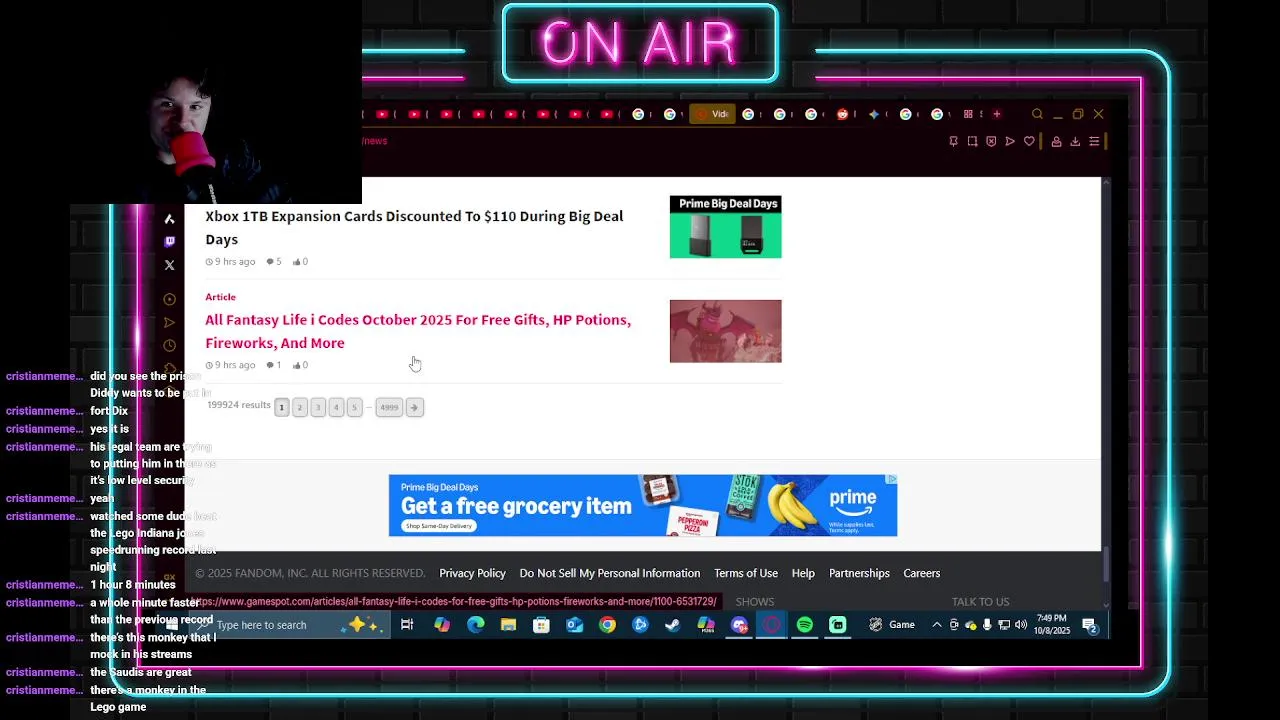
Task: Click the AdChoices icon on ad banner
Action: click(891, 480)
